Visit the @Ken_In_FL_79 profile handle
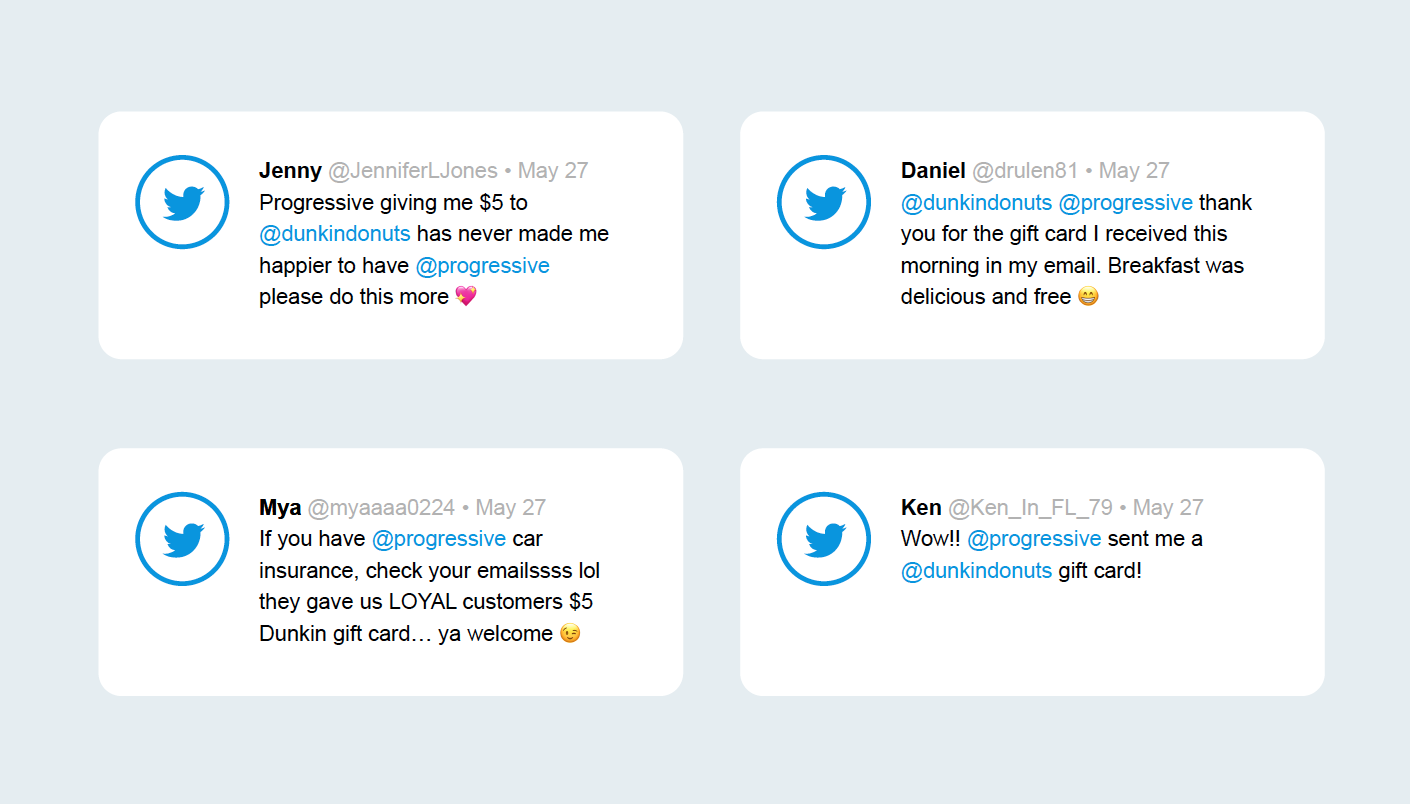 (x=1031, y=508)
